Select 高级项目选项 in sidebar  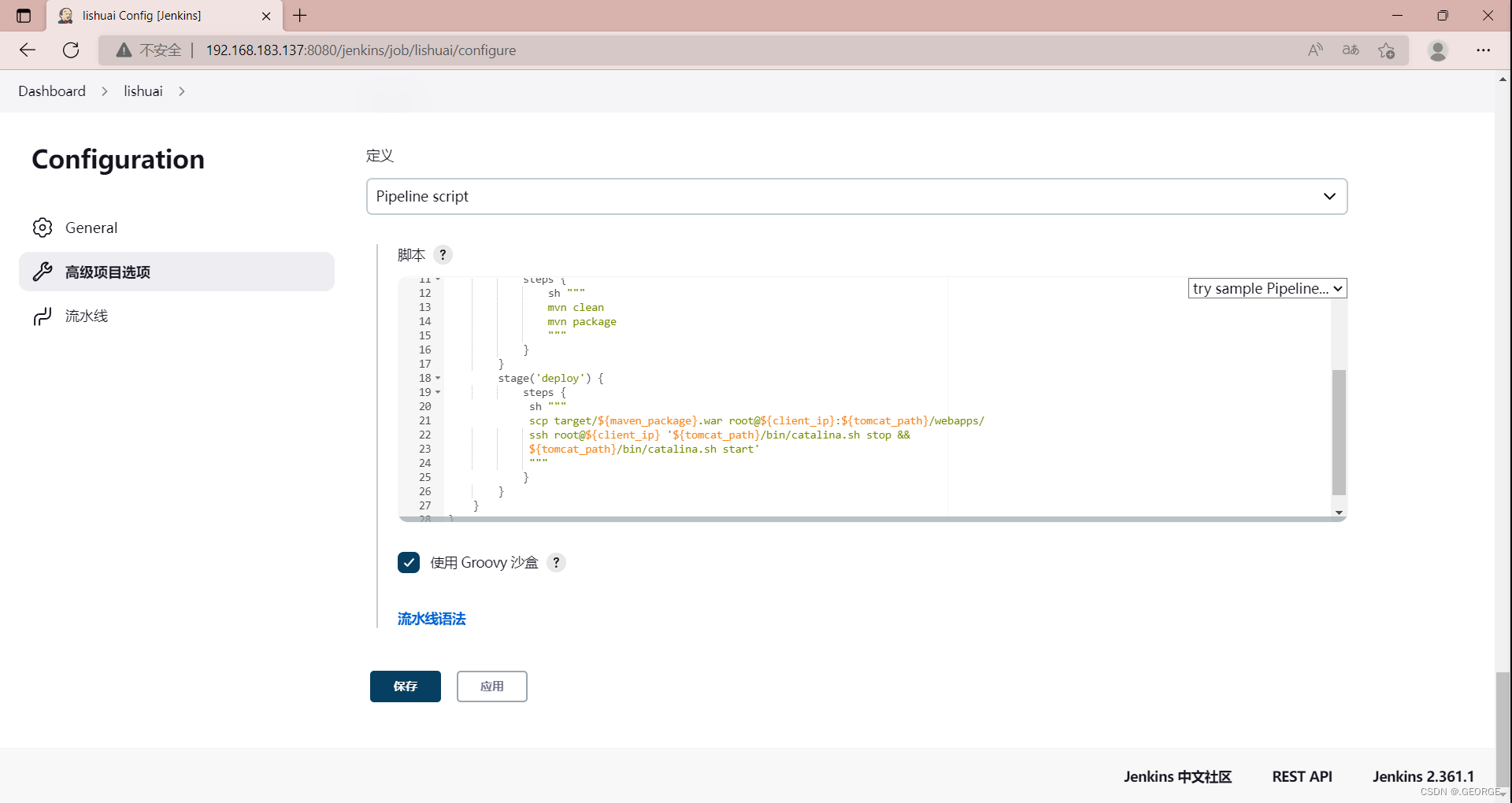coord(176,272)
